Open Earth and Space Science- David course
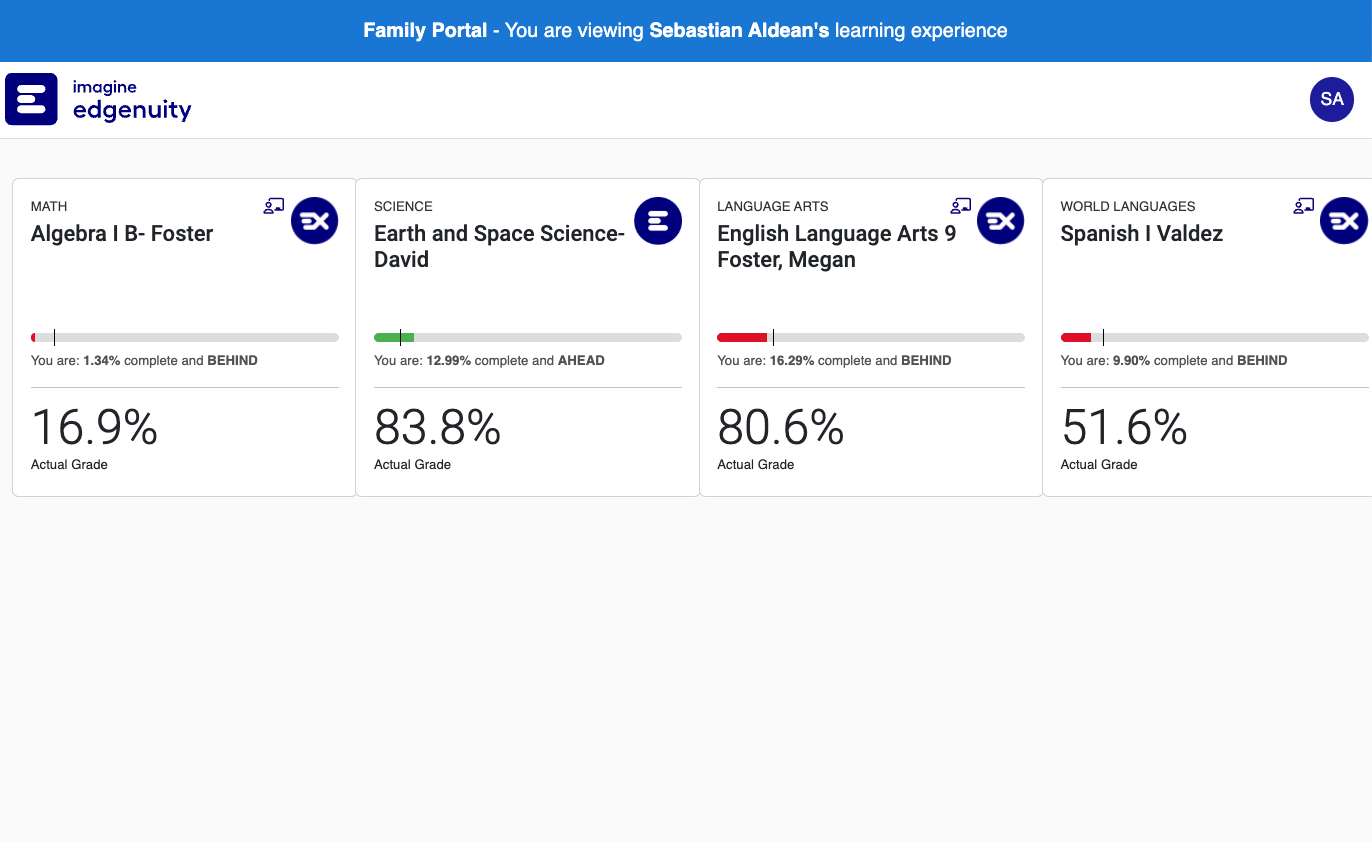This screenshot has height=842, width=1372. (x=499, y=246)
